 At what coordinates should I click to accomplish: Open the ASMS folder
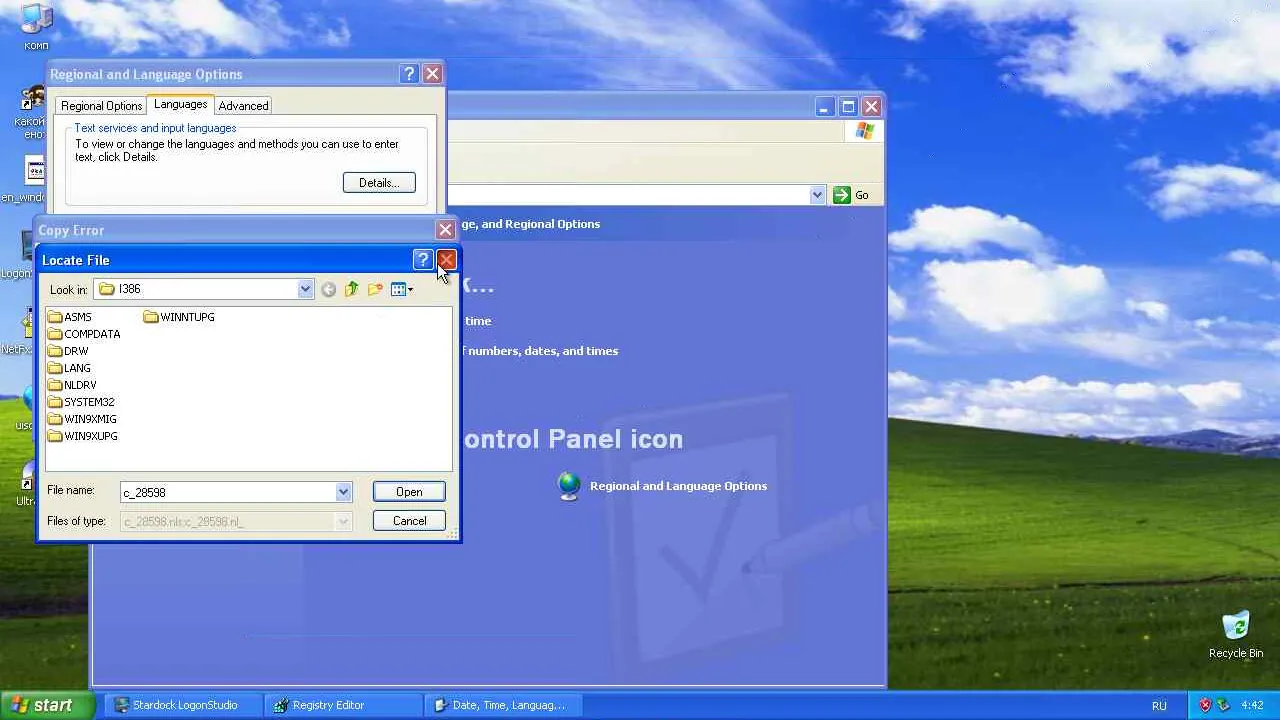coord(69,317)
